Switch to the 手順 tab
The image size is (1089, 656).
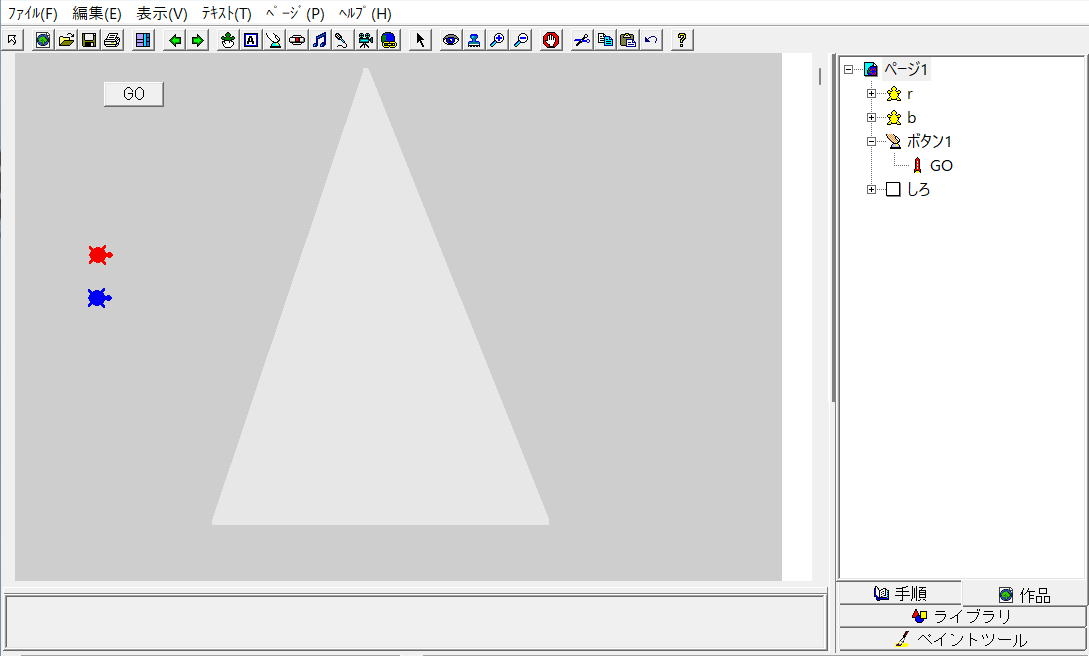(900, 594)
